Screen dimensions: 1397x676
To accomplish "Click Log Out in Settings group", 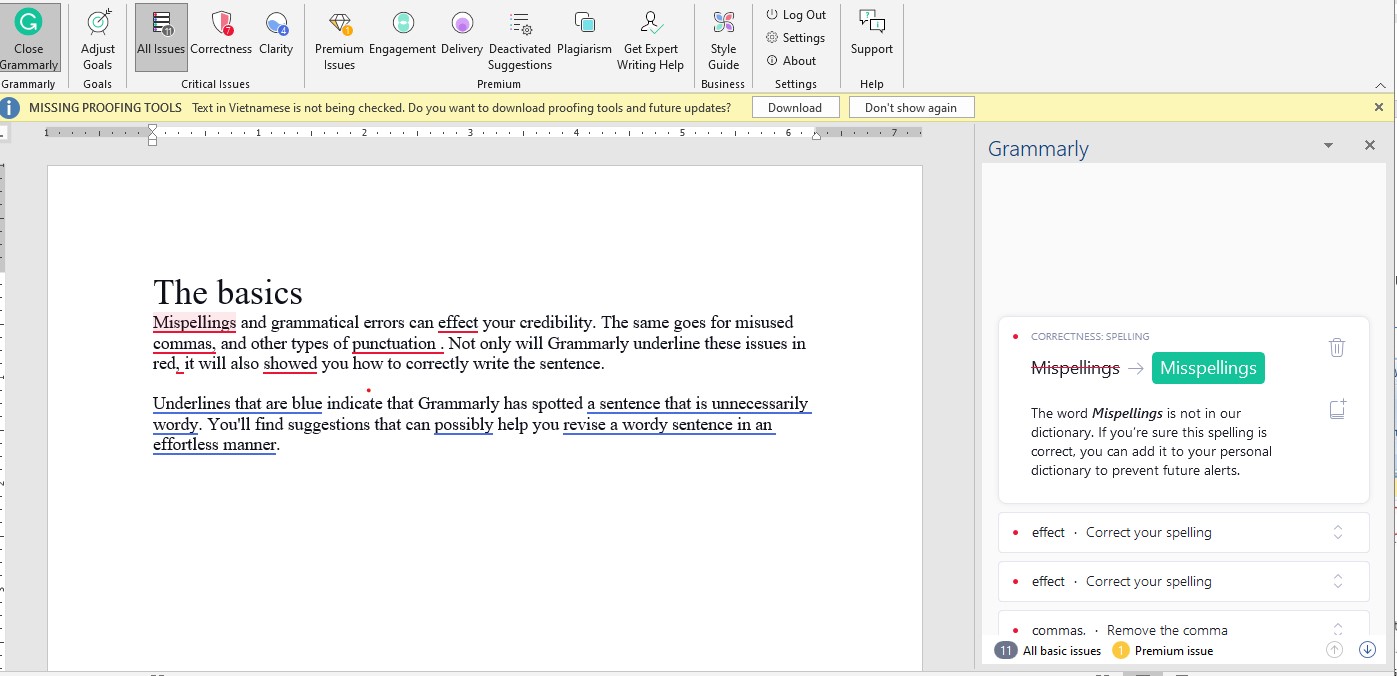I will point(796,15).
